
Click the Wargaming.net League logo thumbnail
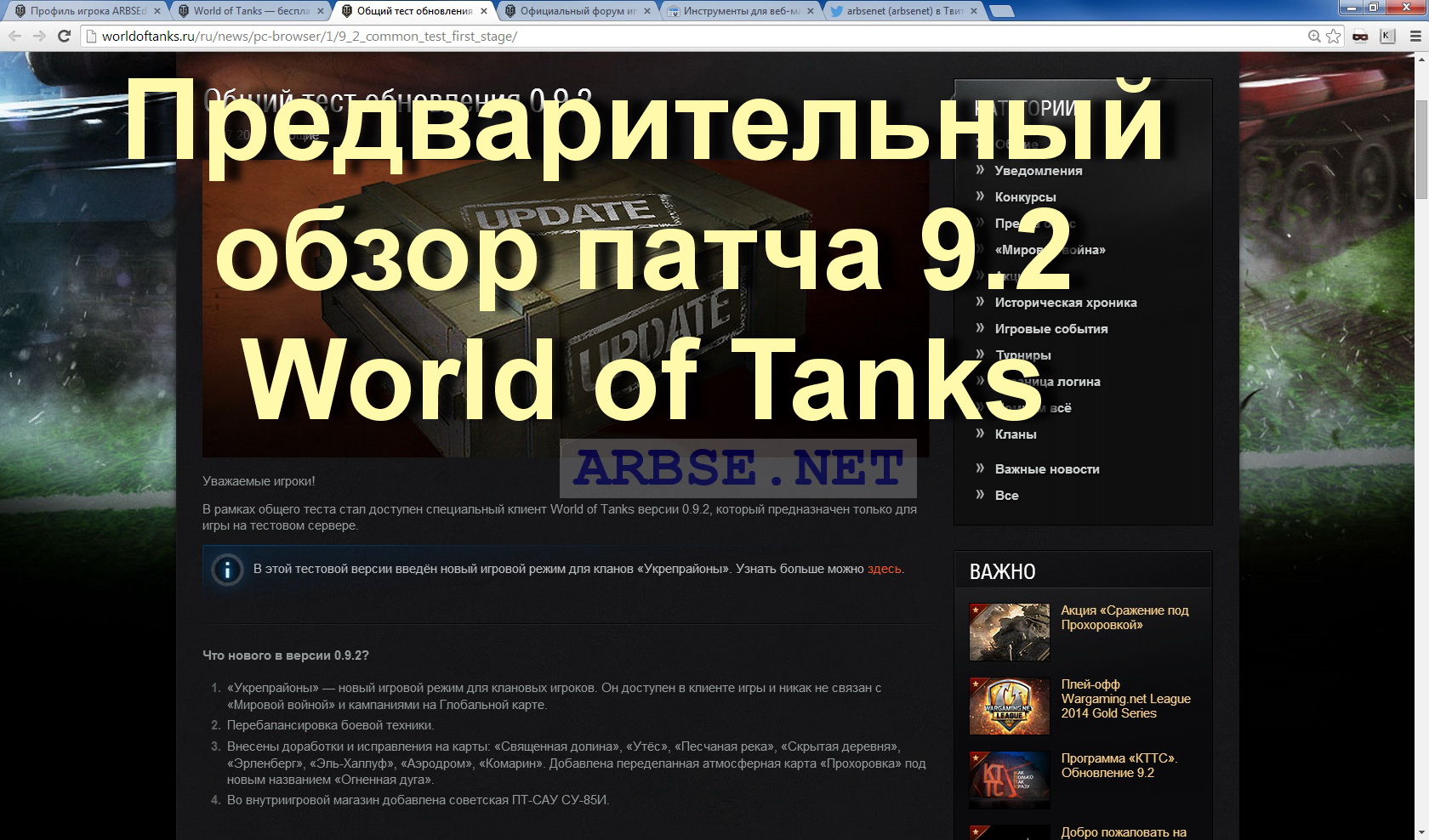click(x=1010, y=706)
